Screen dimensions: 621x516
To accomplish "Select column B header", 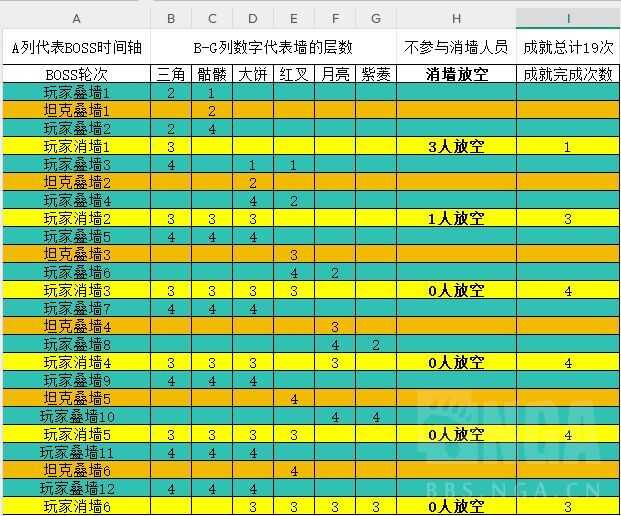I will tap(171, 18).
